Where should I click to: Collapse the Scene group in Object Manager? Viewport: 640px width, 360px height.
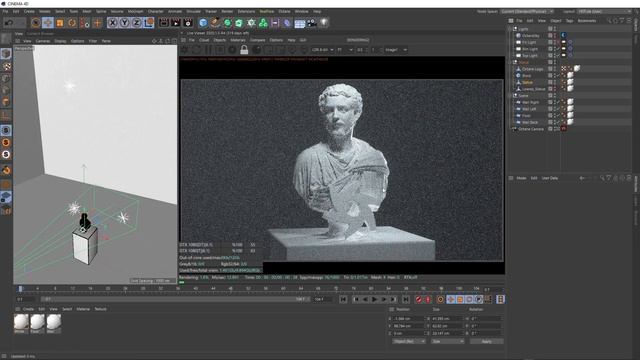510,96
